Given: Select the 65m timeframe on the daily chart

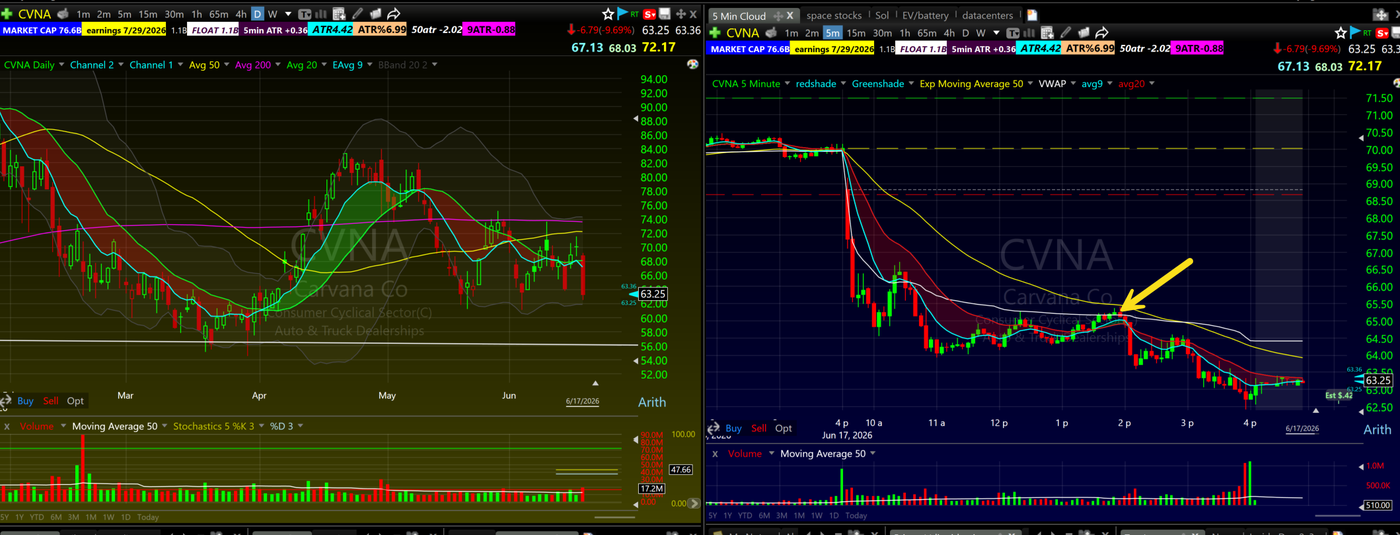Looking at the screenshot, I should pyautogui.click(x=218, y=14).
